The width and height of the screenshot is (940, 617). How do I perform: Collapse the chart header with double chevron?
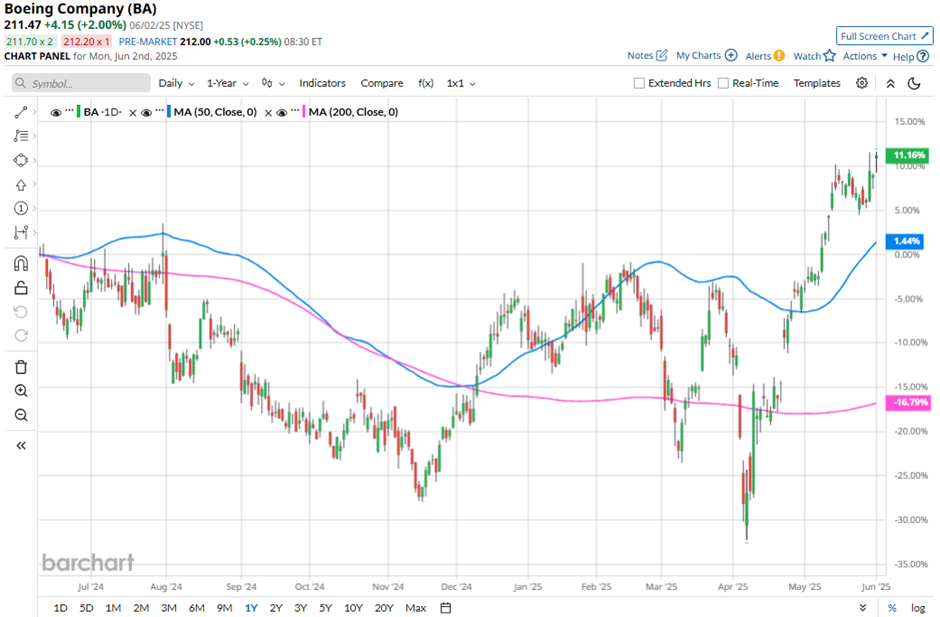click(x=890, y=83)
